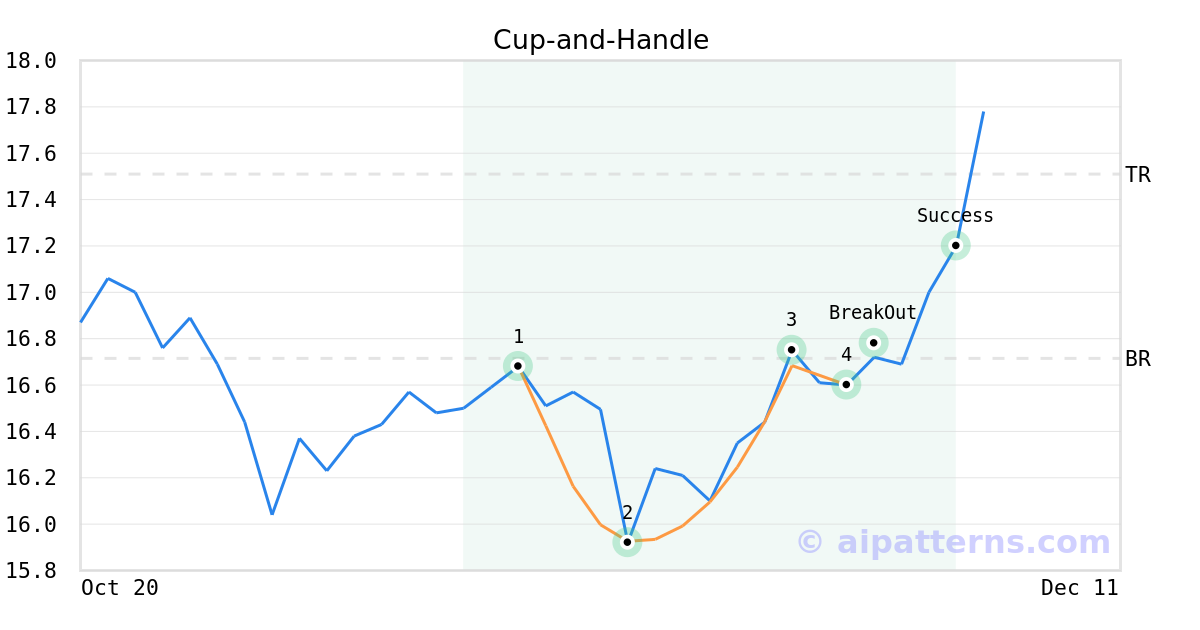Viewport: 1200px width, 630px height.
Task: Click the BR breakout line label
Action: point(1138,359)
